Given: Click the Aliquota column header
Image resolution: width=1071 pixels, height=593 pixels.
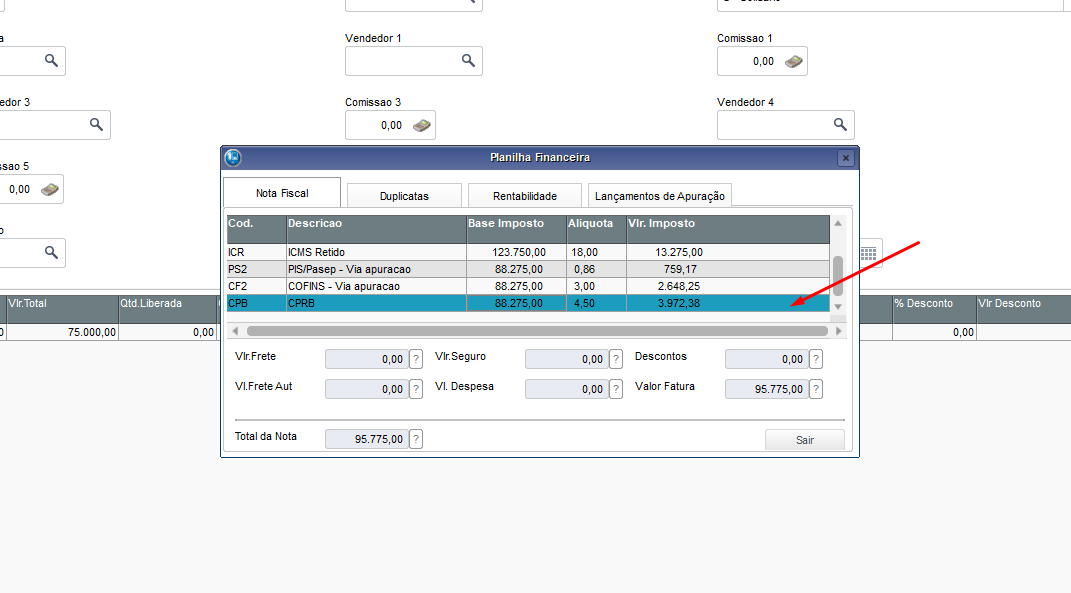Looking at the screenshot, I should 596,230.
